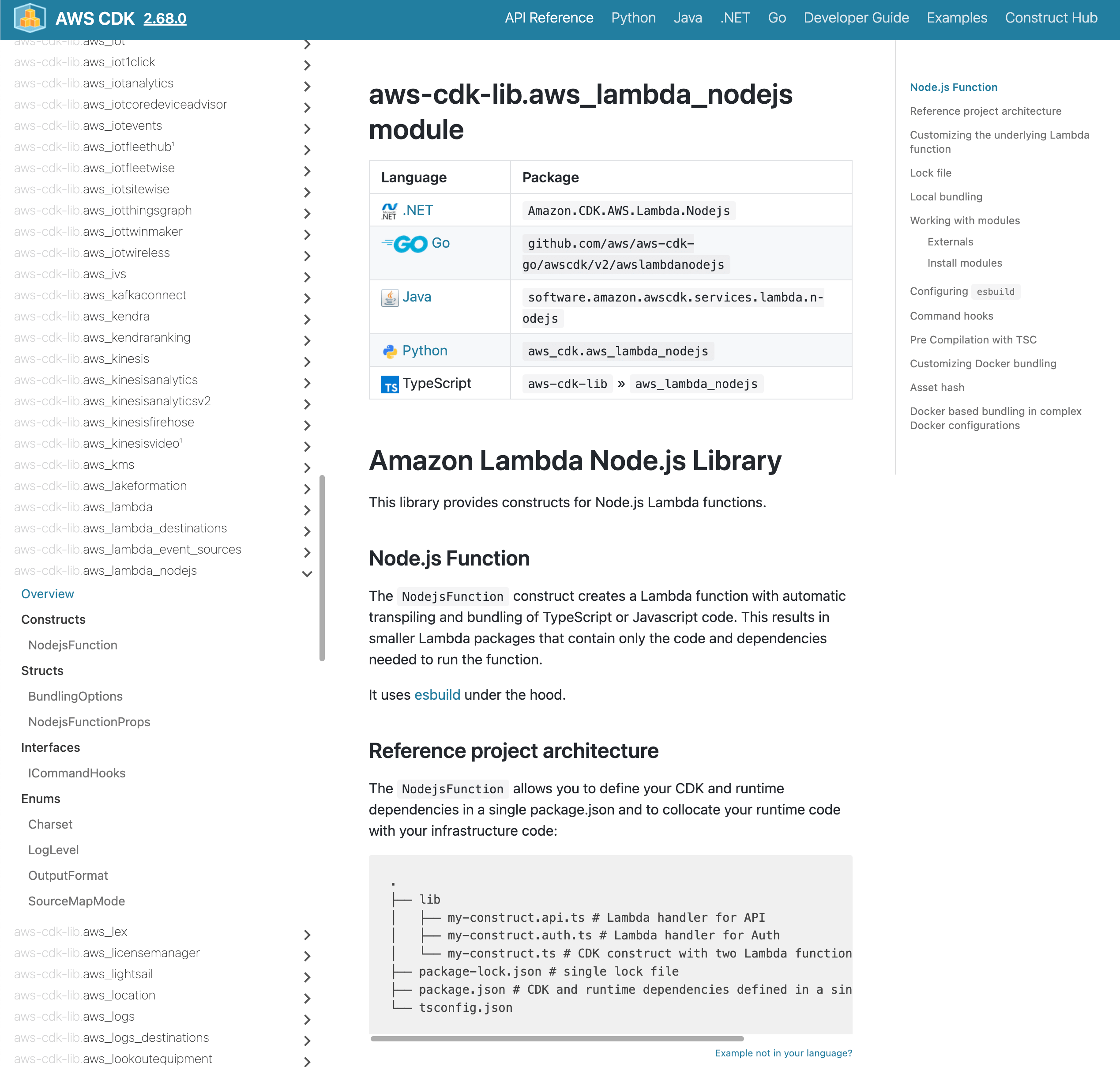Jump to Lock file section
The image size is (1120, 1067).
pyautogui.click(x=930, y=173)
